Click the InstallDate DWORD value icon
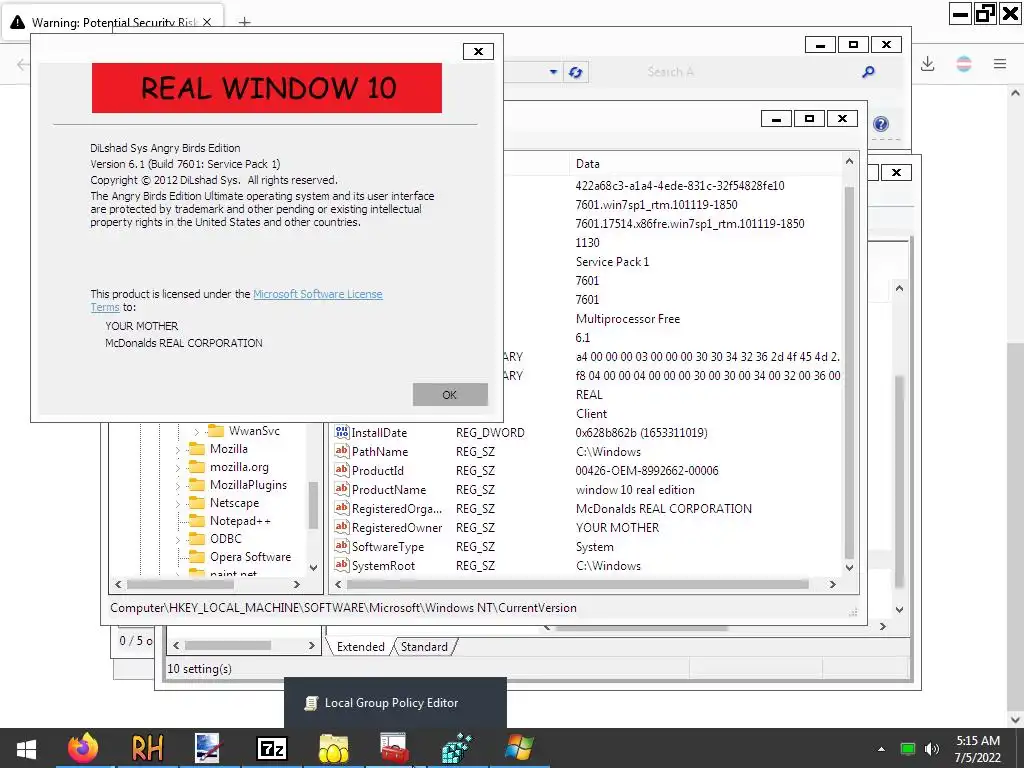Image resolution: width=1024 pixels, height=768 pixels. click(342, 432)
